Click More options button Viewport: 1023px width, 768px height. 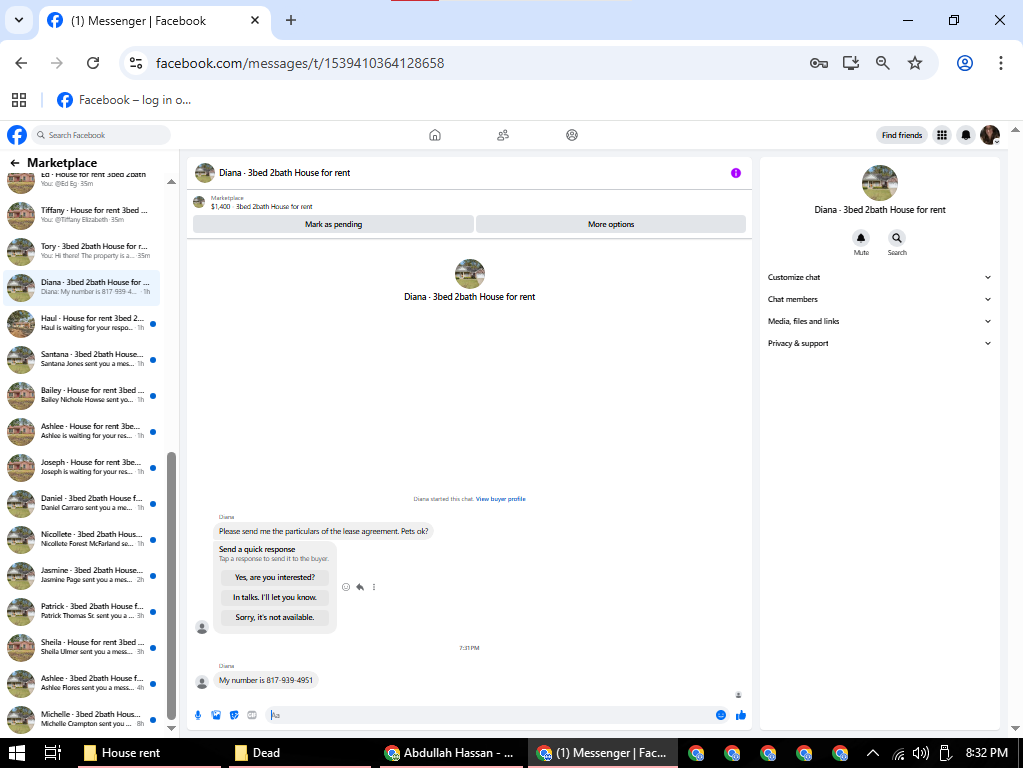pyautogui.click(x=611, y=224)
